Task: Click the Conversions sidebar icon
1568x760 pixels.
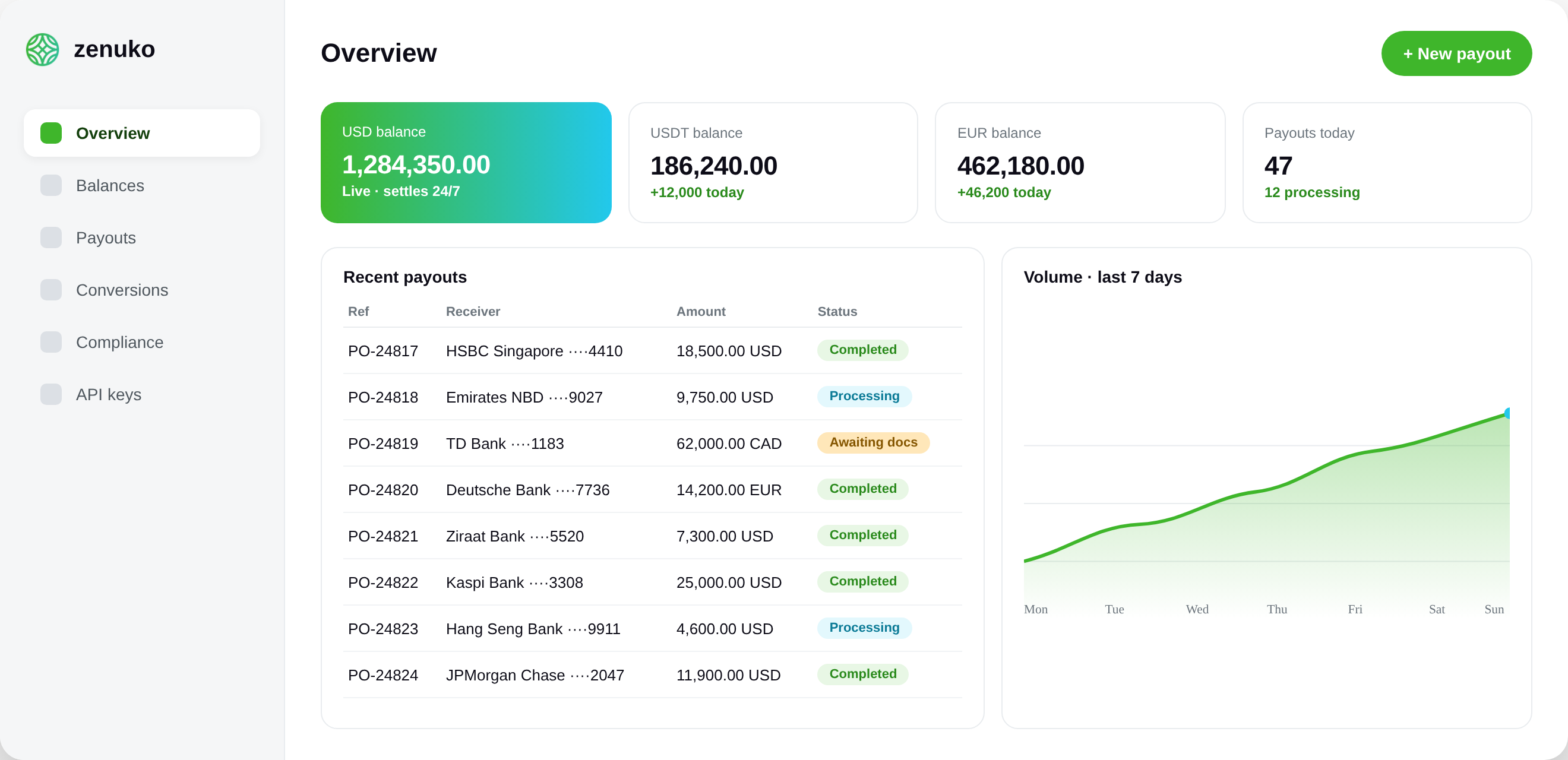Action: [51, 290]
